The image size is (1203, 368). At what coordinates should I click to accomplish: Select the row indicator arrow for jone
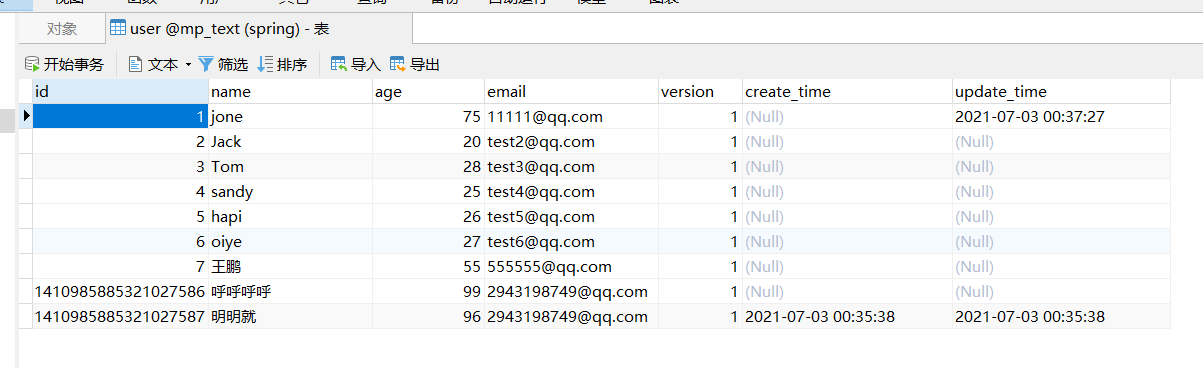coord(26,116)
